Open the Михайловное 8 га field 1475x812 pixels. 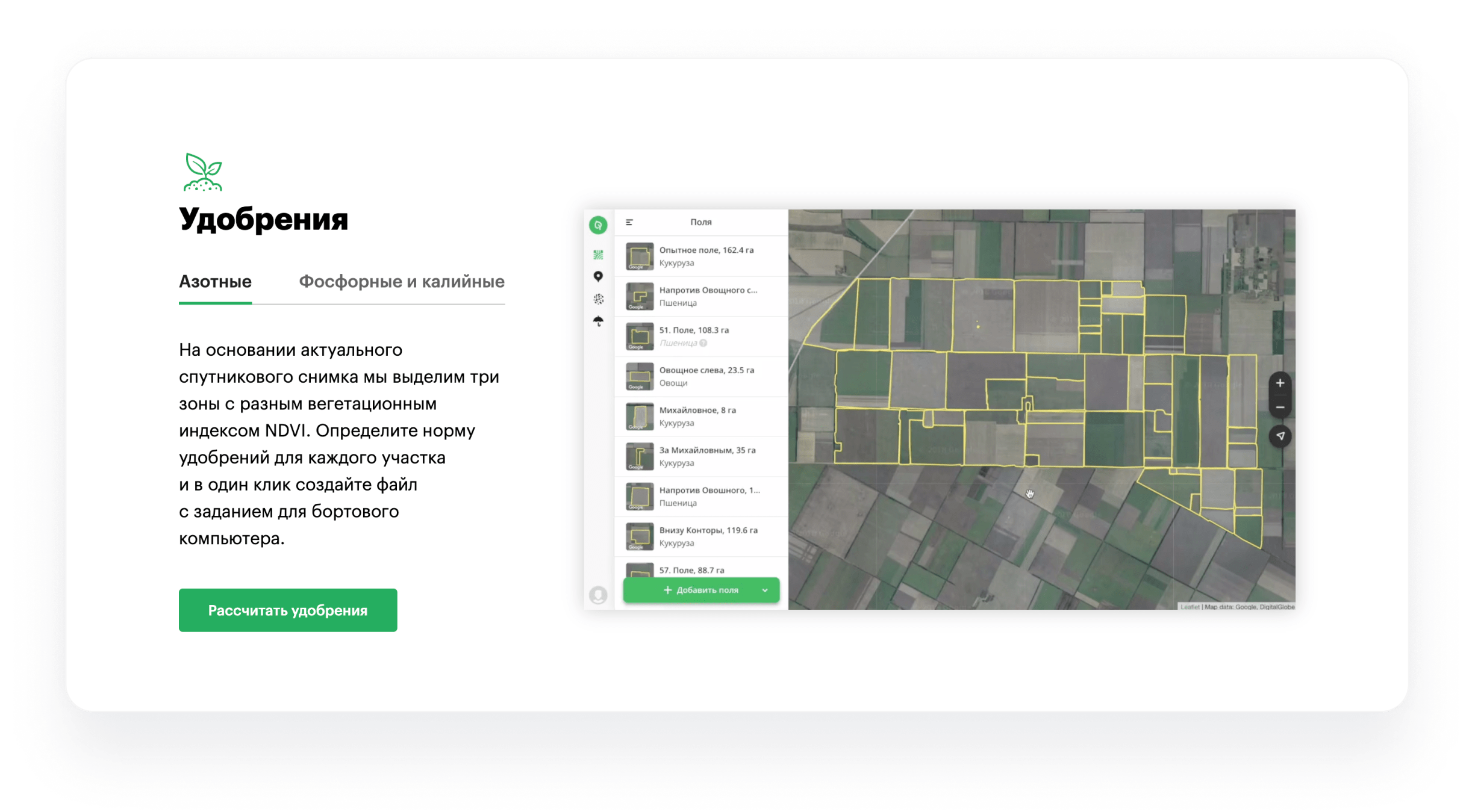point(697,416)
